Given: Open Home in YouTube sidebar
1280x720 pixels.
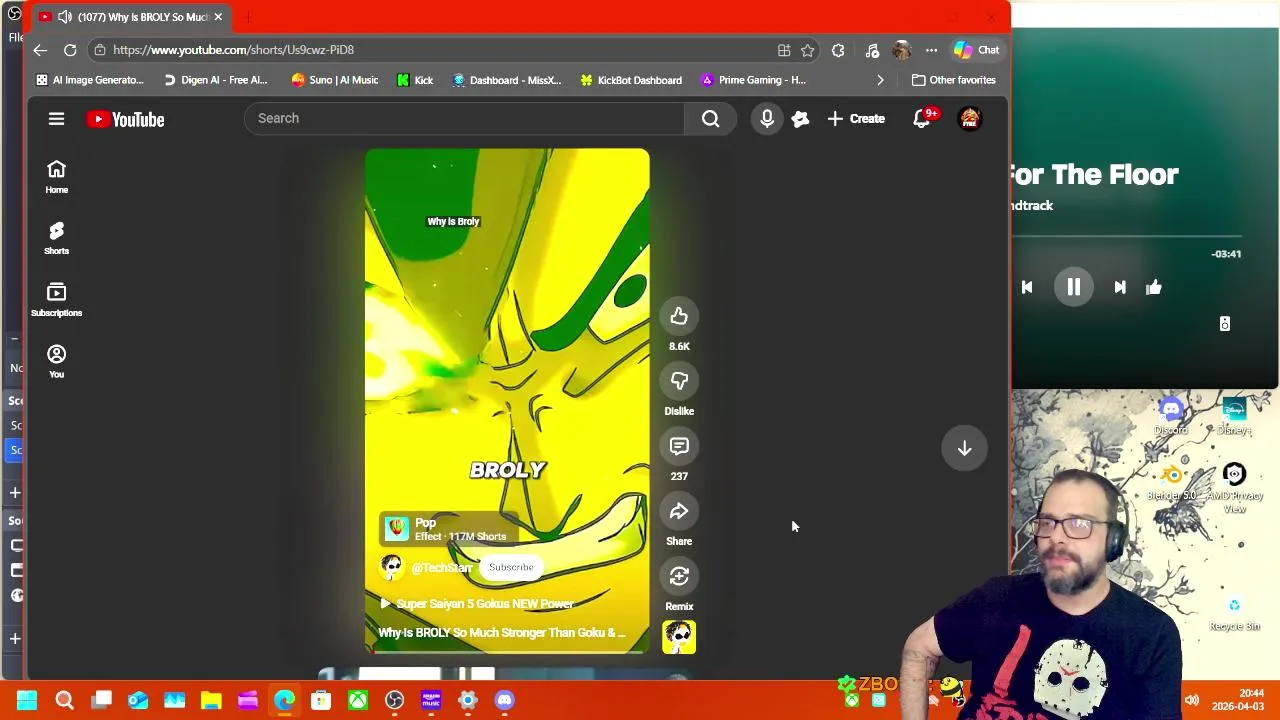Looking at the screenshot, I should pos(56,176).
